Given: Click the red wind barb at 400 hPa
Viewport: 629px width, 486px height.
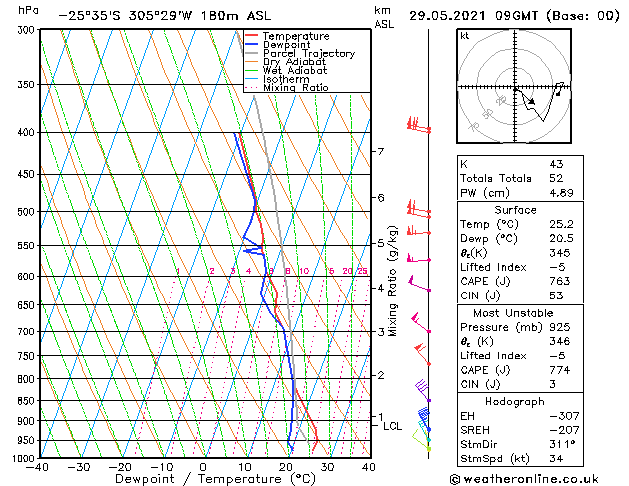Looking at the screenshot, I should (x=418, y=125).
